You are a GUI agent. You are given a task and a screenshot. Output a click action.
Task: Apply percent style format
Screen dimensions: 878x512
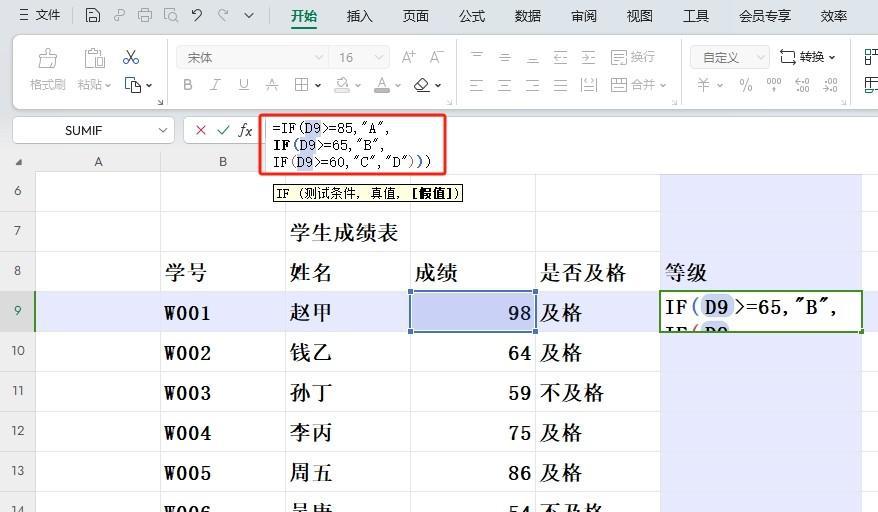[x=745, y=85]
